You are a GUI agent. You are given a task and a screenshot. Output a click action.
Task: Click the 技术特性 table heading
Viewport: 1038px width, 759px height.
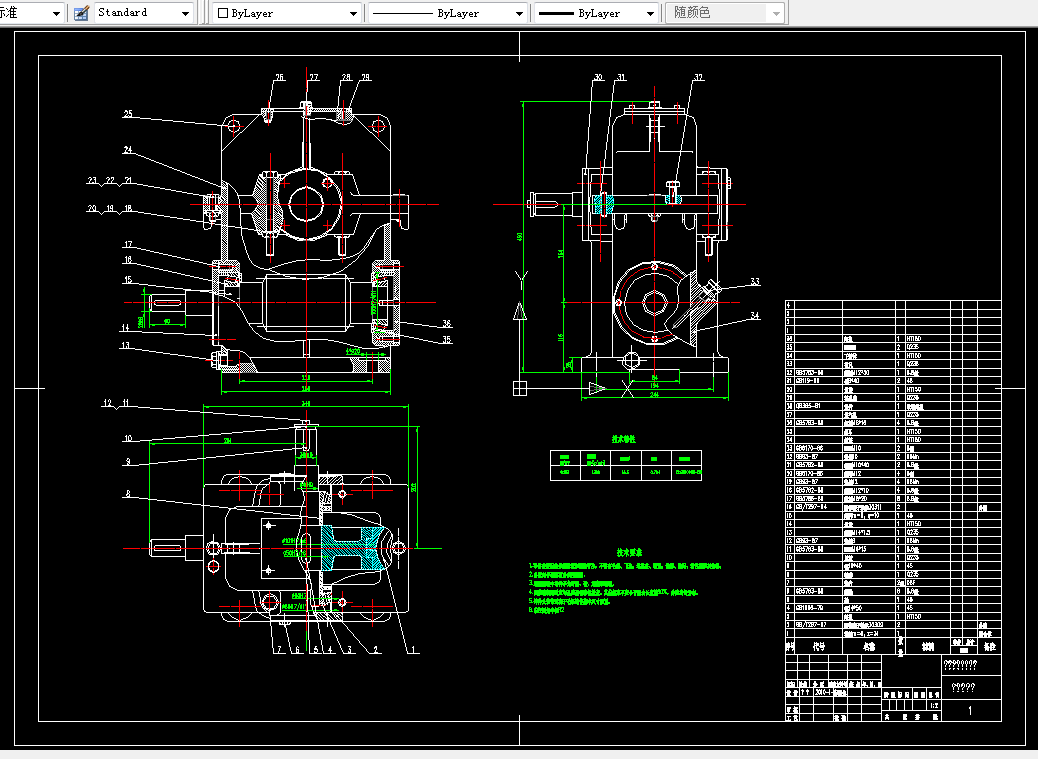623,439
